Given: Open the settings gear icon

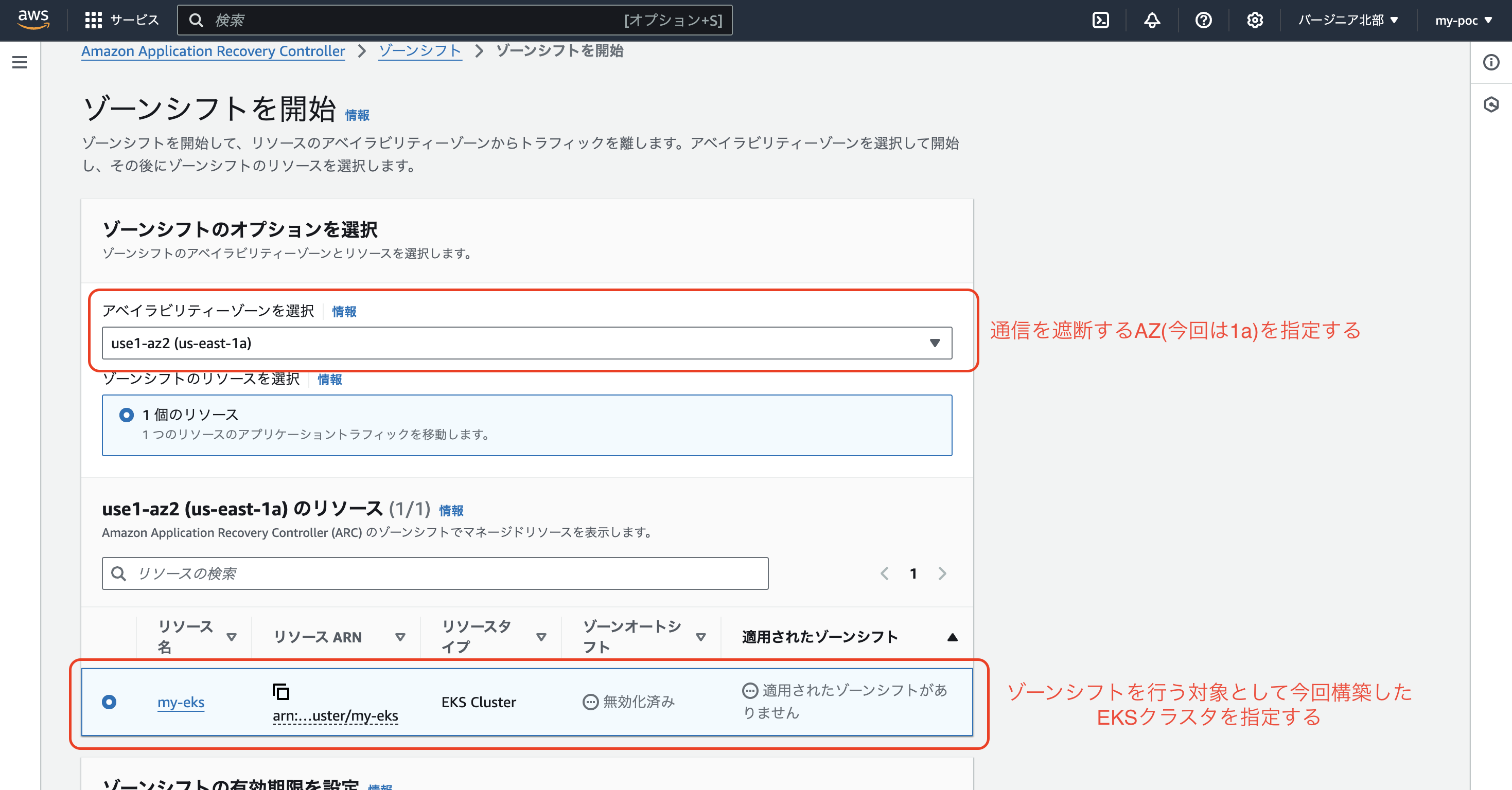Looking at the screenshot, I should point(1255,20).
